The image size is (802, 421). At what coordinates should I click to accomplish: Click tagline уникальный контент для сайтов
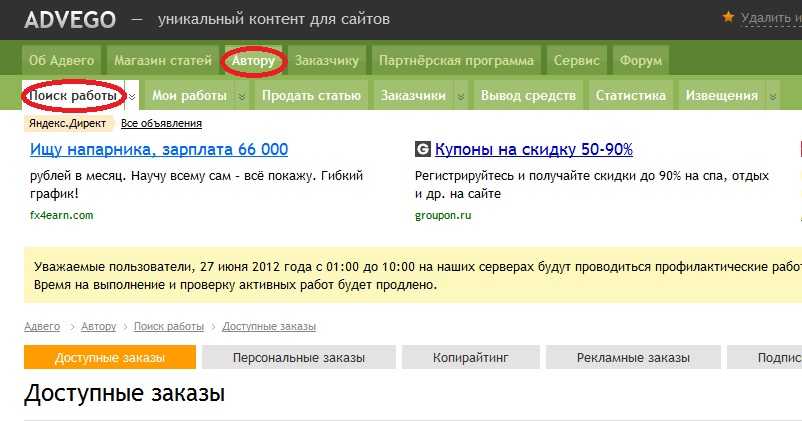coord(274,19)
